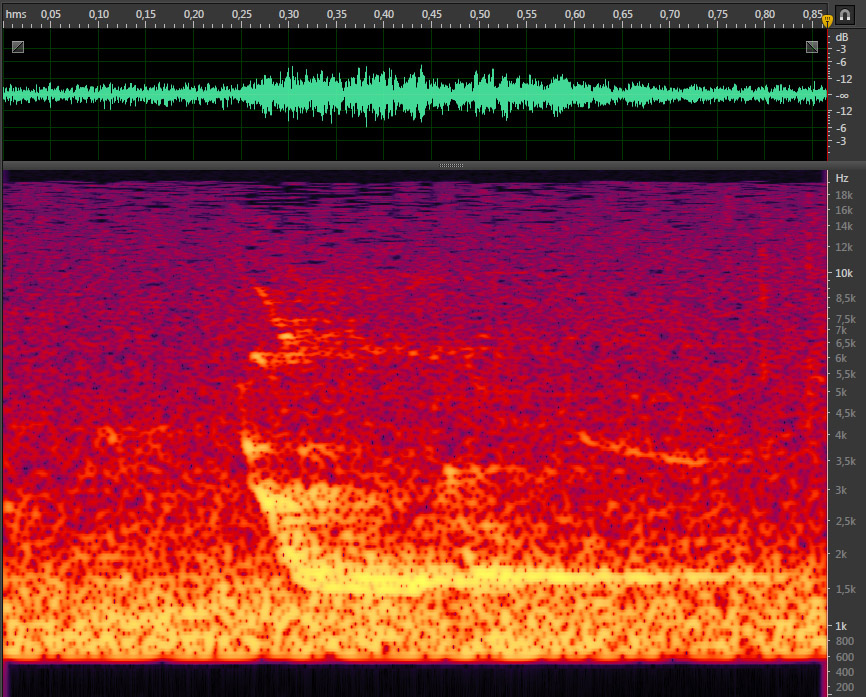Click the 'Hz' frequency scale label
The width and height of the screenshot is (866, 697).
click(842, 178)
